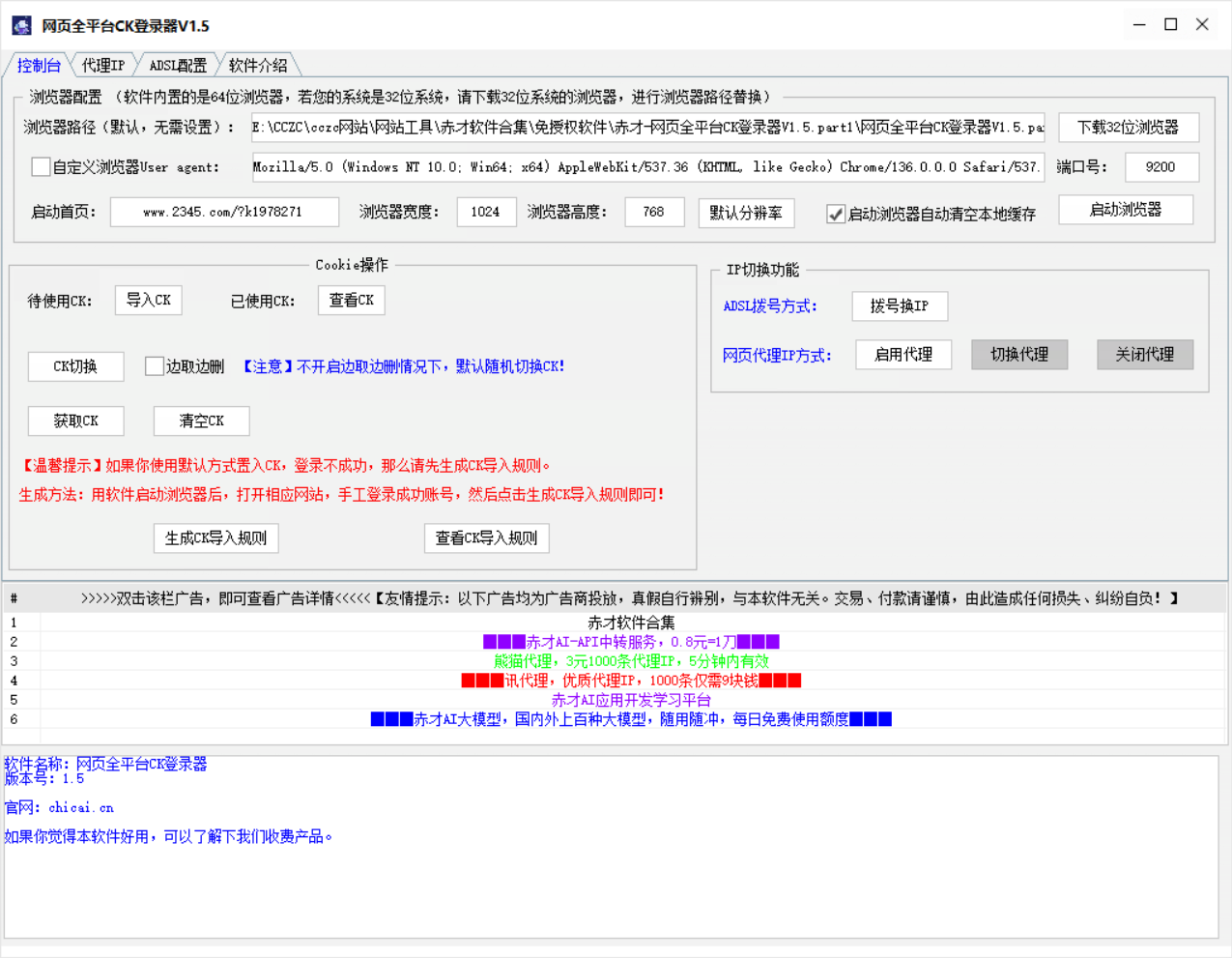This screenshot has width=1232, height=958.
Task: Click the User agent text field
Action: point(648,167)
